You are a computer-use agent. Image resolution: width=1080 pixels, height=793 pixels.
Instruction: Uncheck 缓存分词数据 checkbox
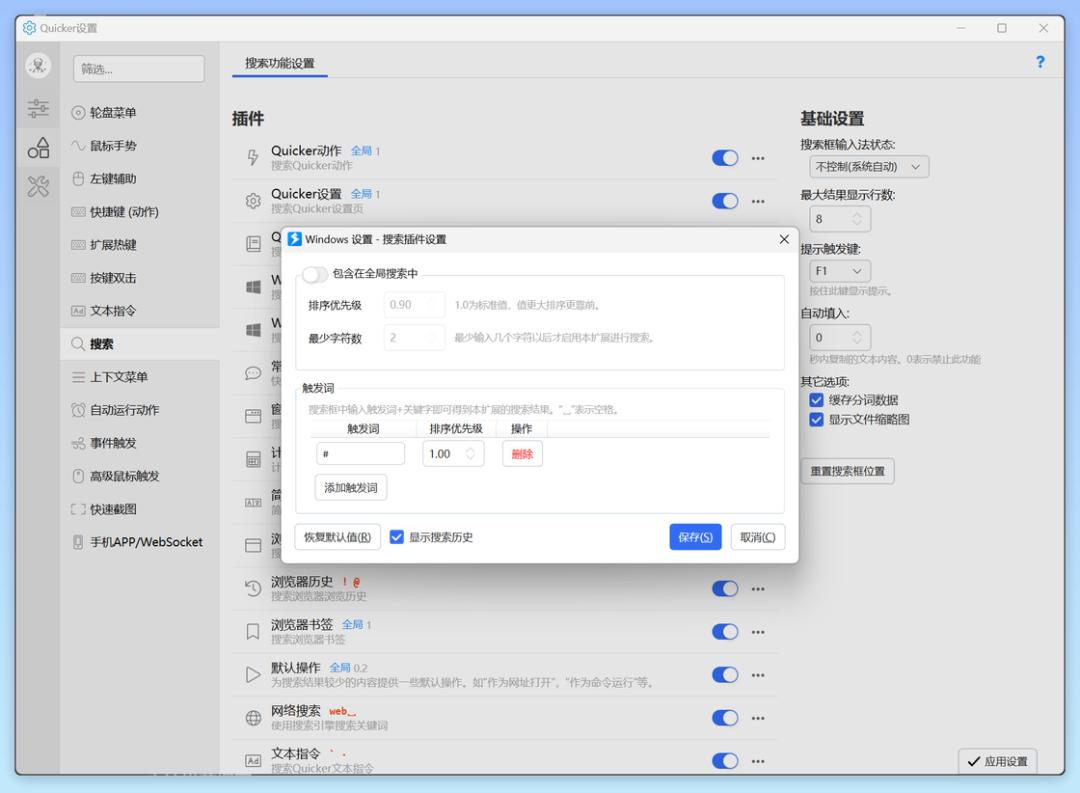click(x=817, y=400)
